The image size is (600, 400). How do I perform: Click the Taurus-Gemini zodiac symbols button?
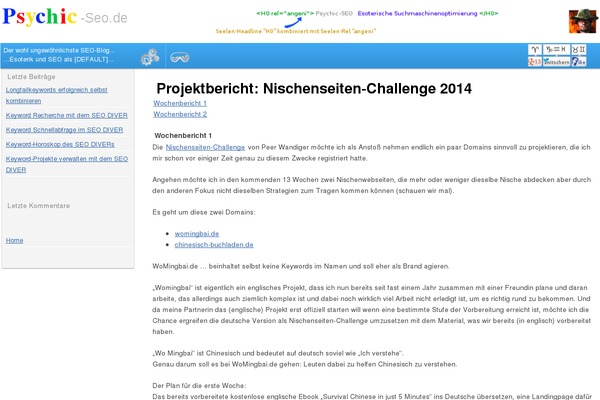pos(579,49)
